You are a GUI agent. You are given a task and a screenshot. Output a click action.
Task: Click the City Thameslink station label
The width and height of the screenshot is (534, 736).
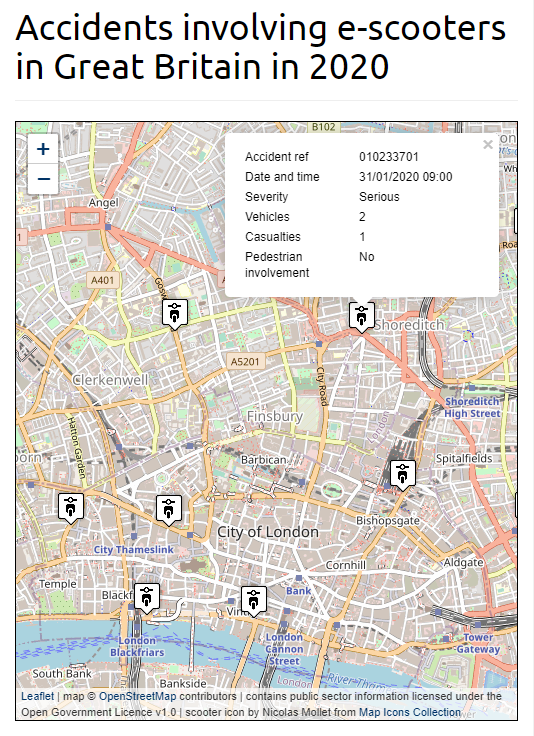[134, 550]
